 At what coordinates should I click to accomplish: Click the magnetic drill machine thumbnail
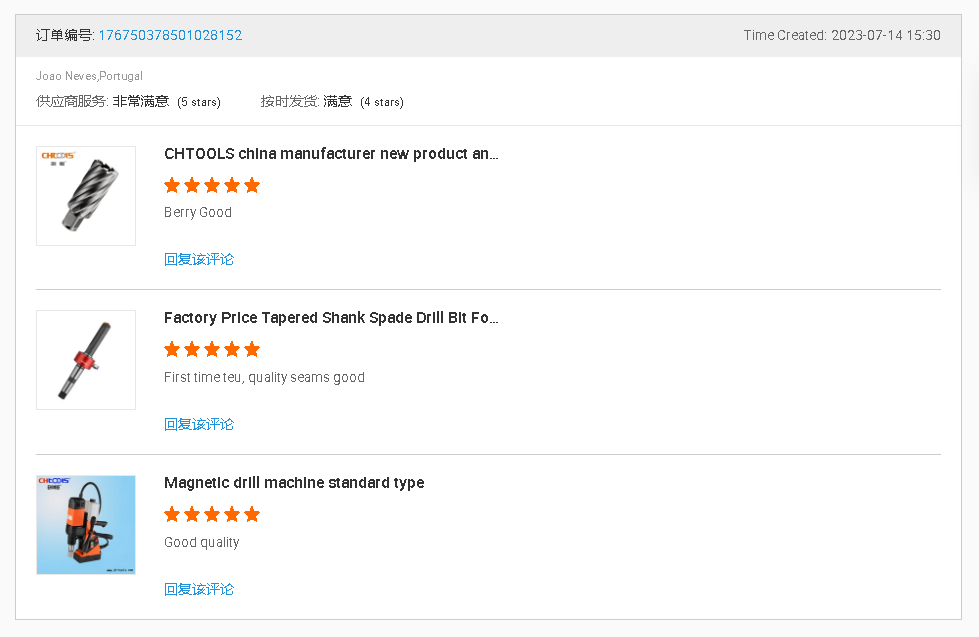click(86, 525)
